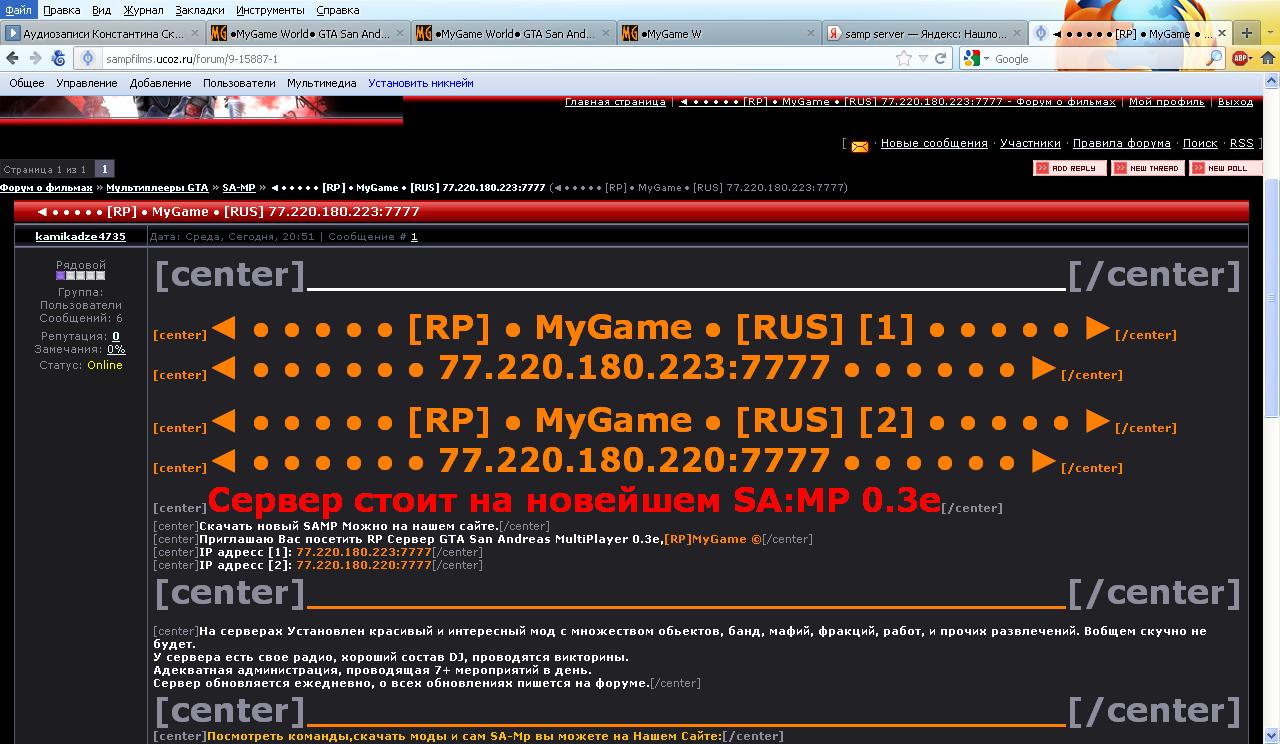Open the Мой профиль link
Screen dimensions: 1280x744
click(1167, 102)
